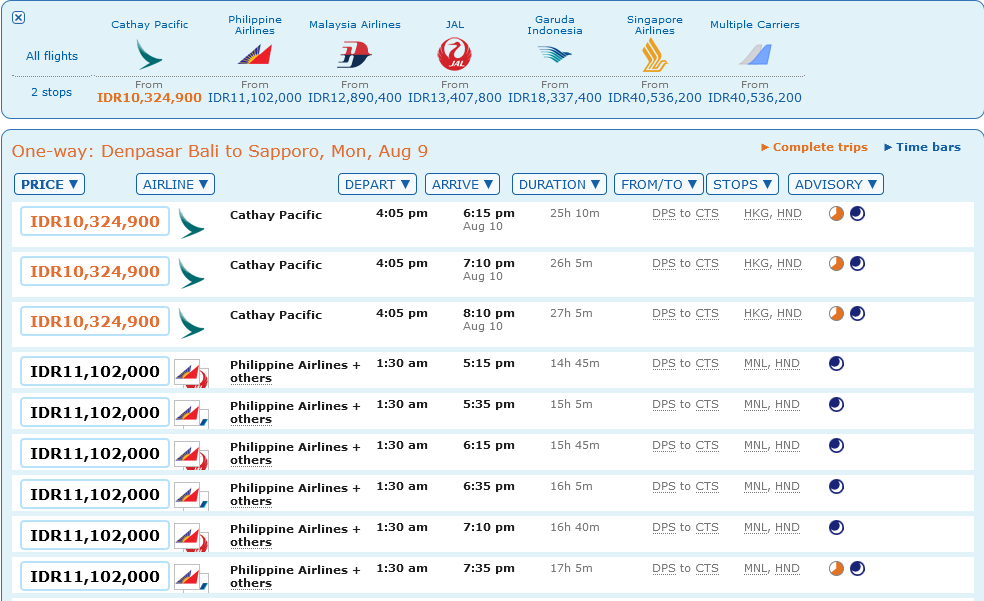Viewport: 984px width, 601px height.
Task: Select IDR10,324,900 fare arriving 6:15 pm
Action: (95, 221)
